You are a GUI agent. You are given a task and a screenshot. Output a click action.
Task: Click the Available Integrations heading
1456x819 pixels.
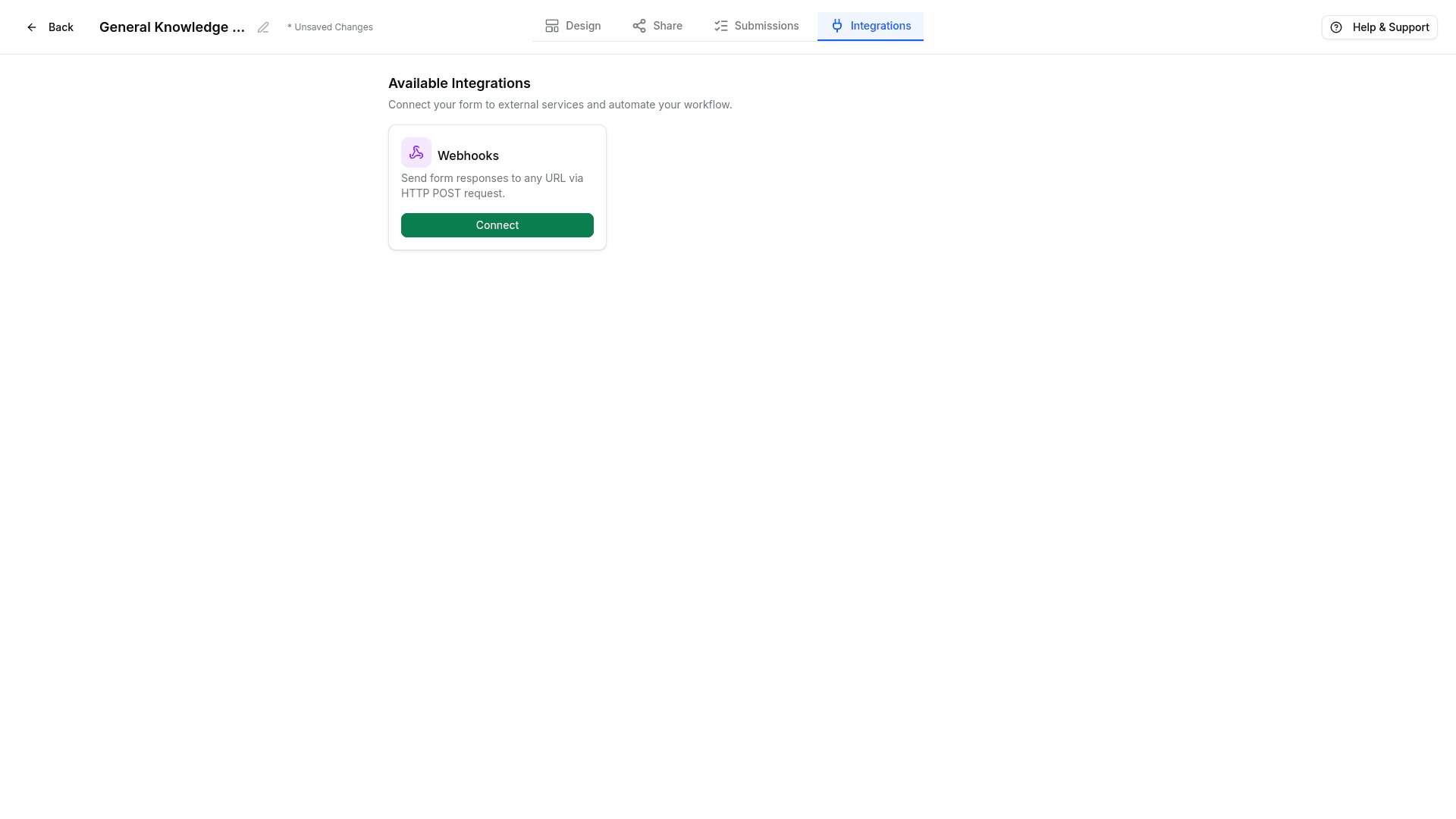[459, 83]
